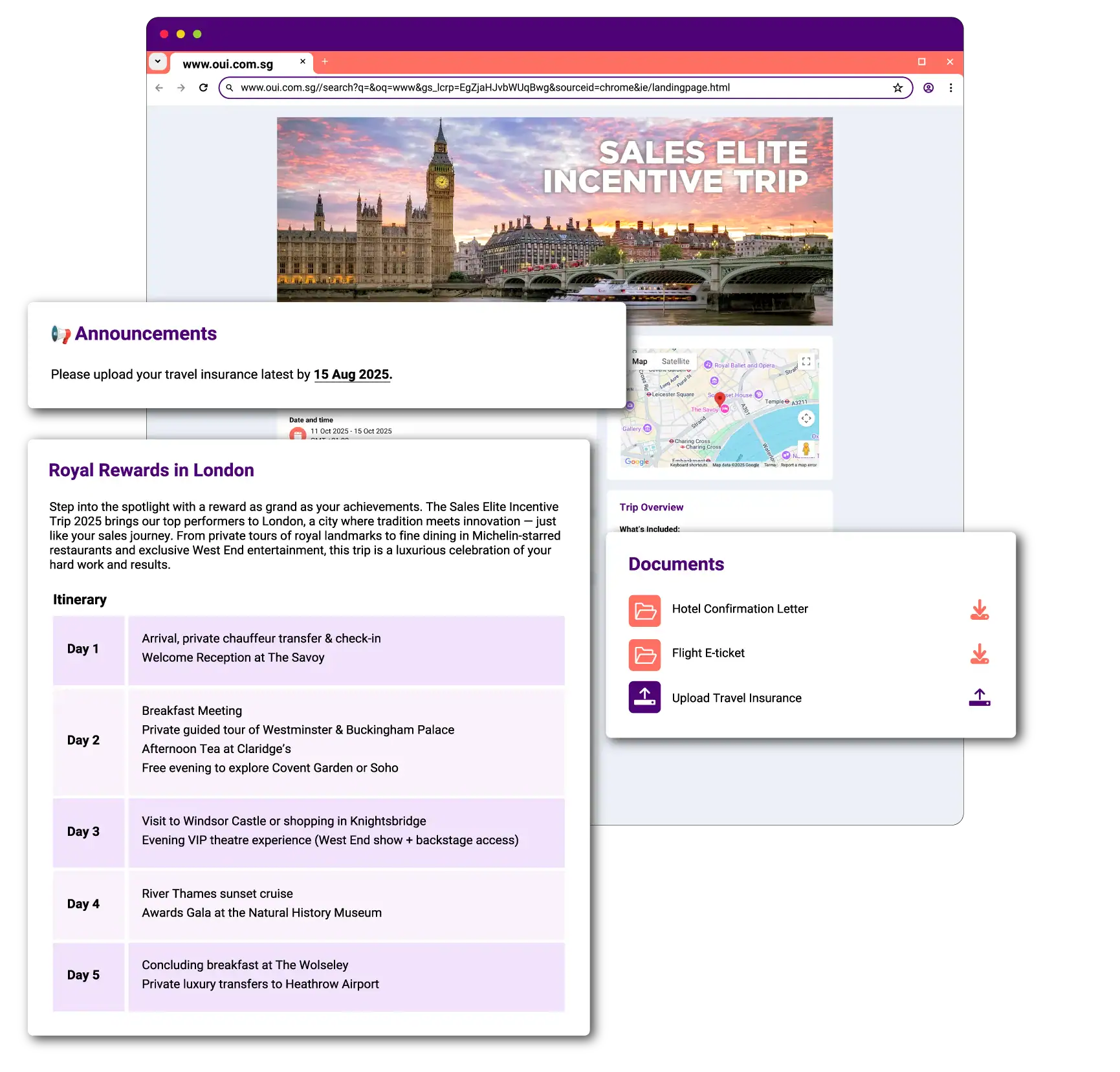Close the www.oui.com.sg tab
Screen dimensions: 1120x1072
point(302,61)
